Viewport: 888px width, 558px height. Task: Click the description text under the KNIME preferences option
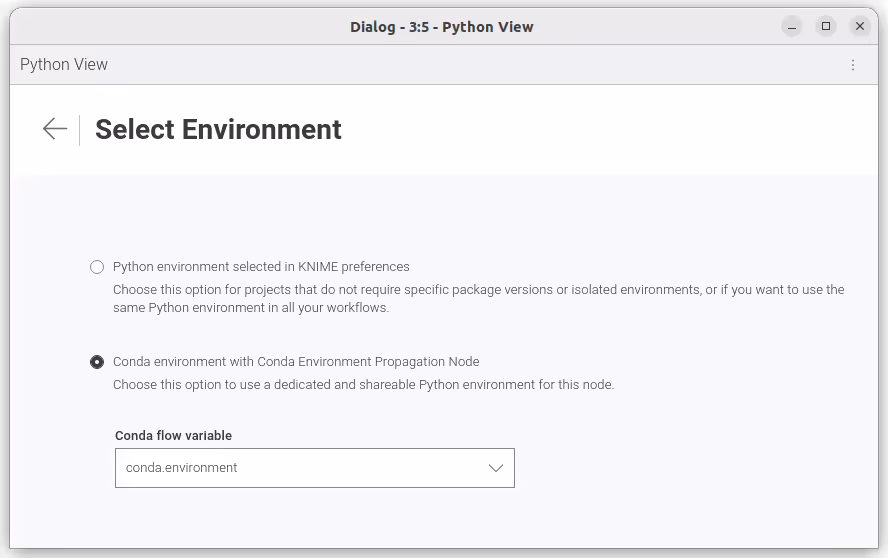point(478,299)
